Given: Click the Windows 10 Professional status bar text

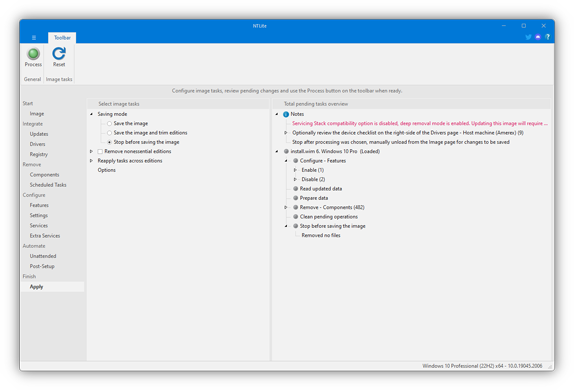Looking at the screenshot, I should (482, 366).
